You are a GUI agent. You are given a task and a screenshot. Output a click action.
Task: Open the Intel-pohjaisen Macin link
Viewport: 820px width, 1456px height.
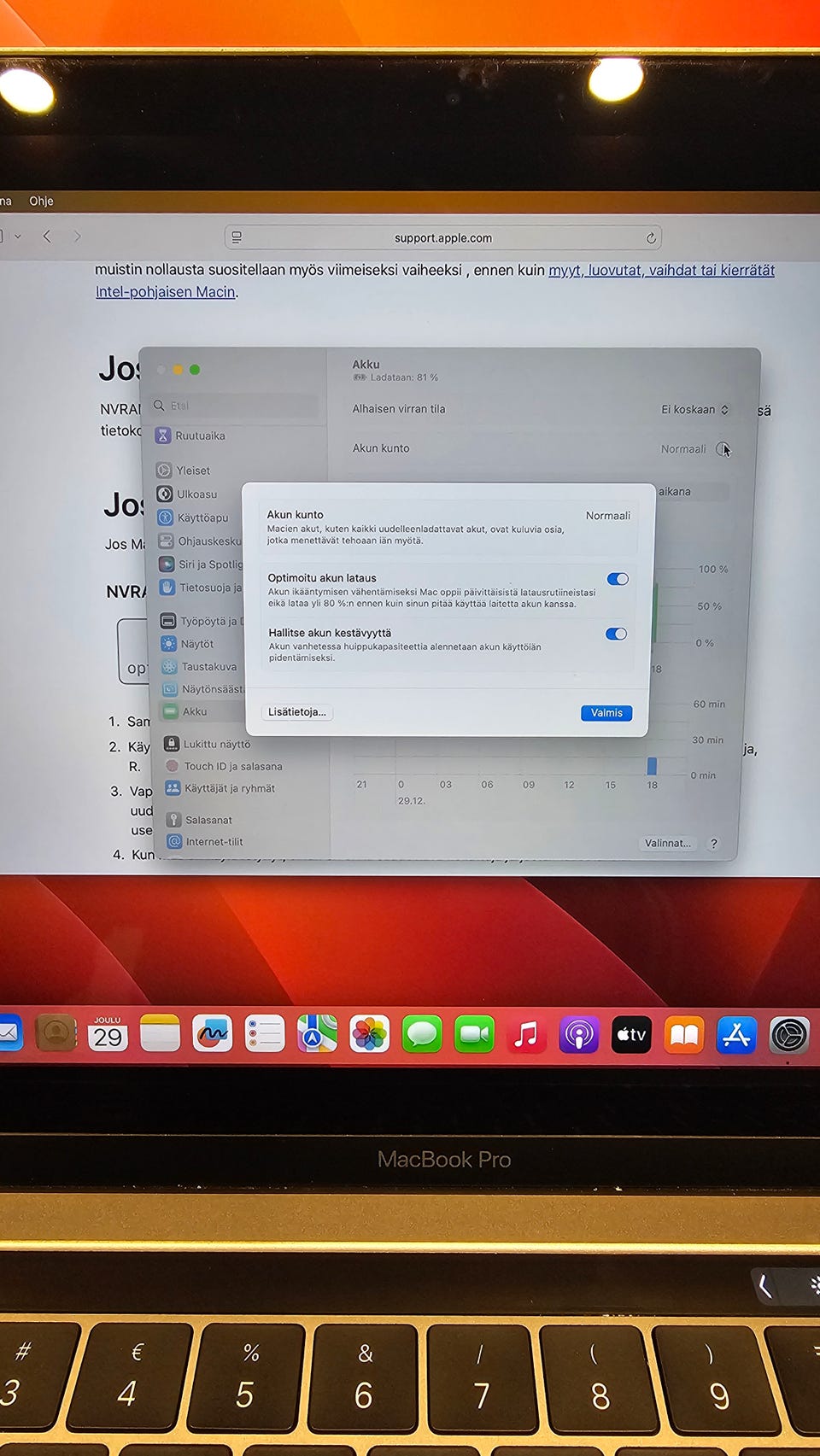pos(166,292)
